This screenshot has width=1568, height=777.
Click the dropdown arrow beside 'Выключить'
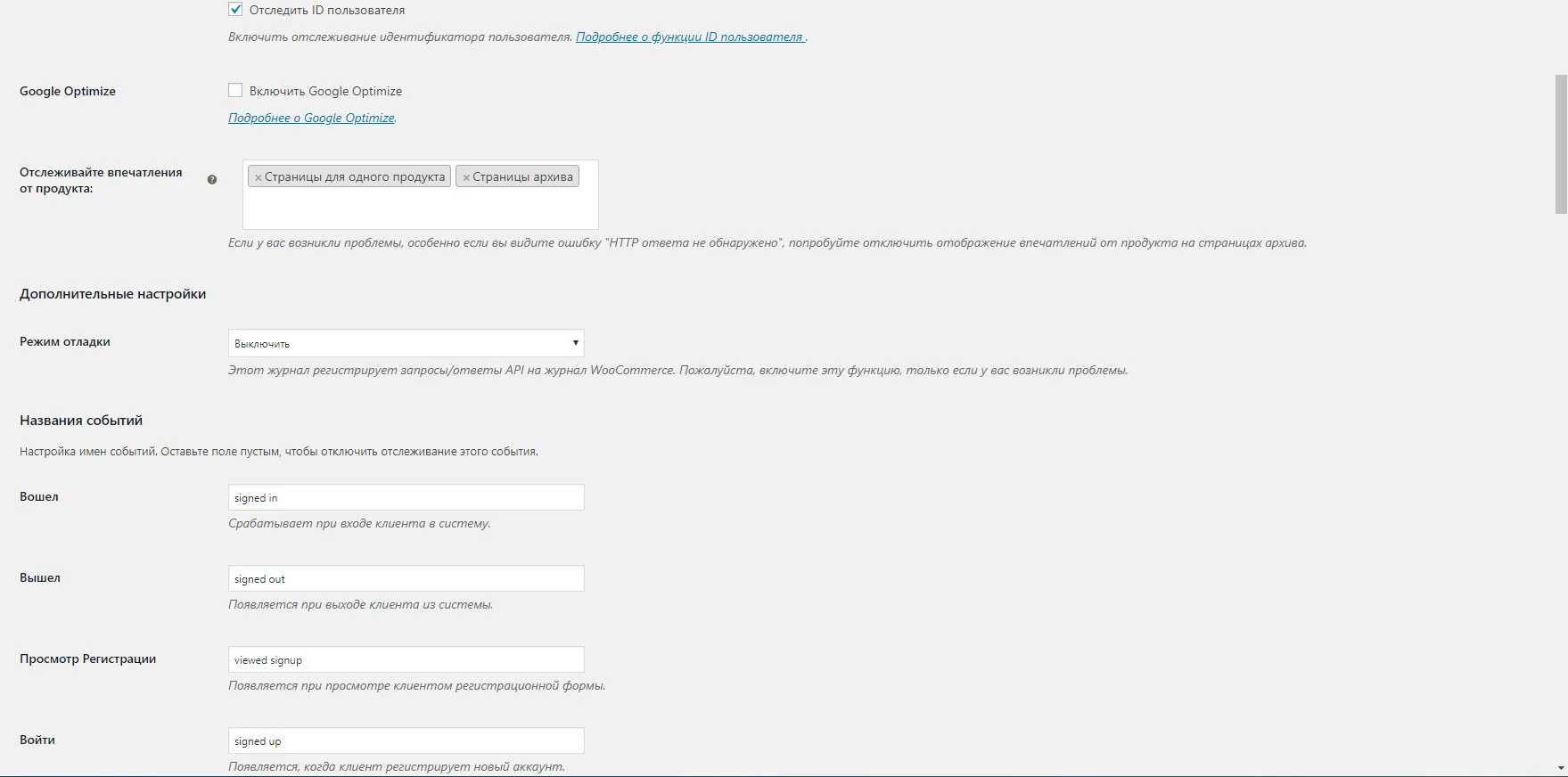576,343
